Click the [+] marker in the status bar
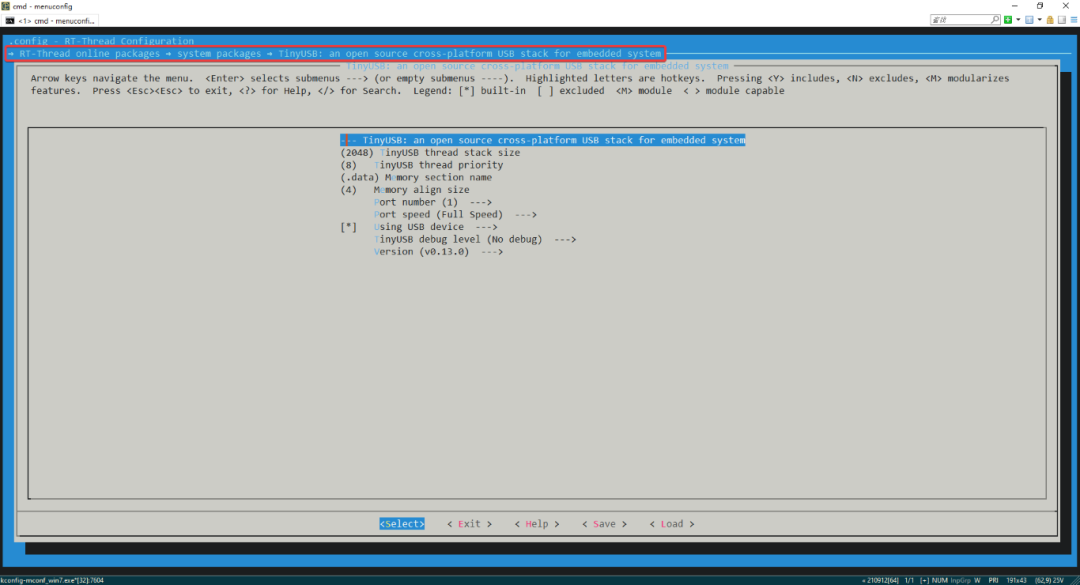Image resolution: width=1080 pixels, height=585 pixels. pyautogui.click(x=924, y=580)
